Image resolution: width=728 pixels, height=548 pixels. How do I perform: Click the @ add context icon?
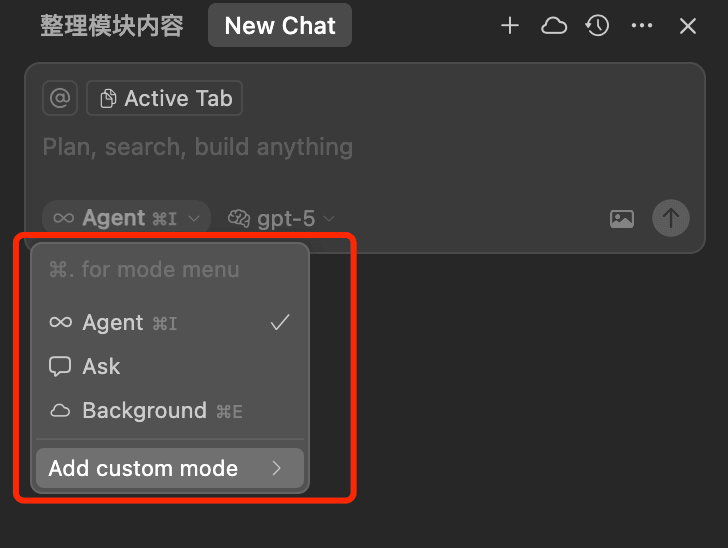(x=60, y=98)
